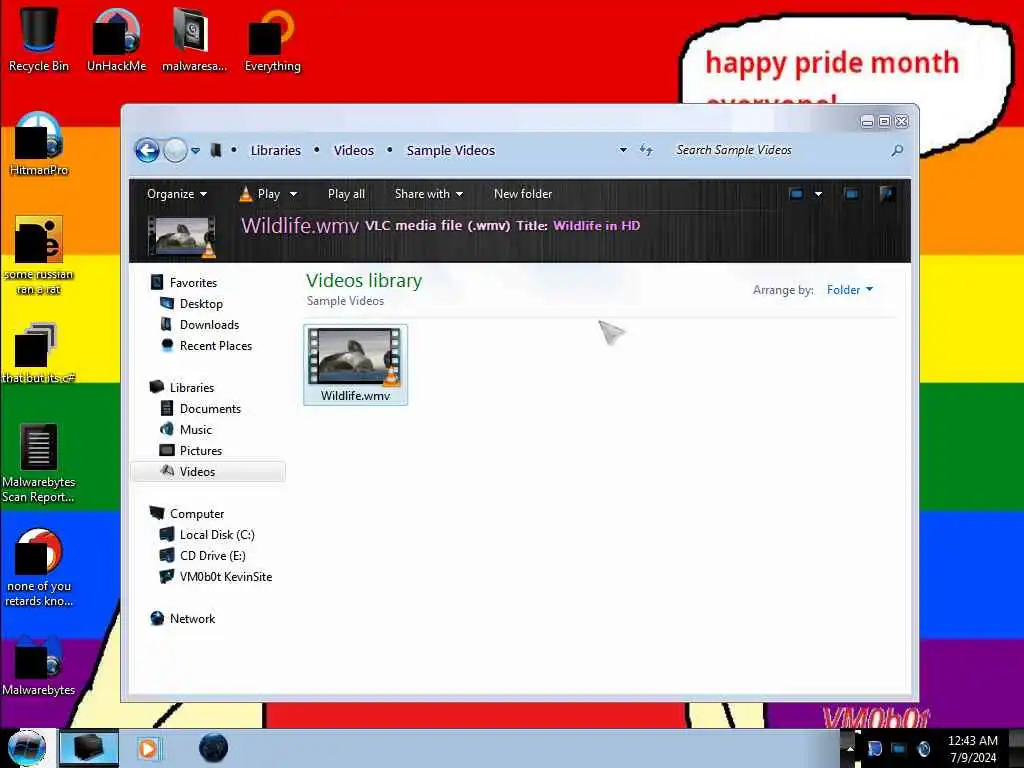The image size is (1024, 768).
Task: Click the globe taskbar icon
Action: pyautogui.click(x=214, y=748)
